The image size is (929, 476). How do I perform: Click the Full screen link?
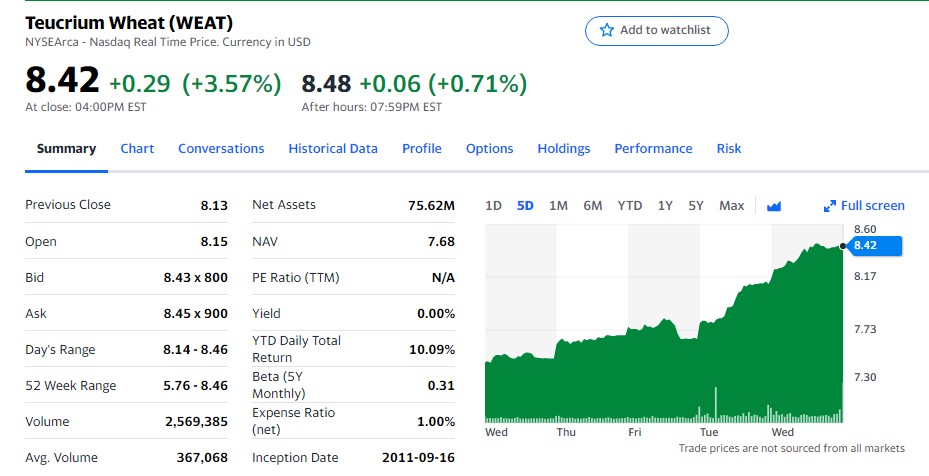click(x=872, y=206)
